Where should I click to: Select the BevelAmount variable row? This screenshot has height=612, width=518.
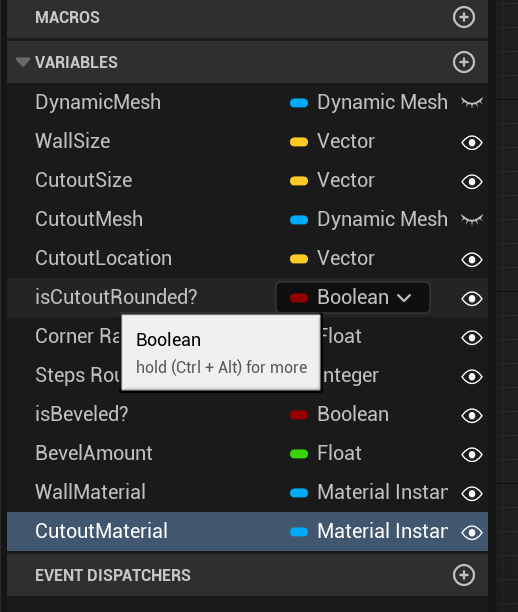(x=247, y=454)
